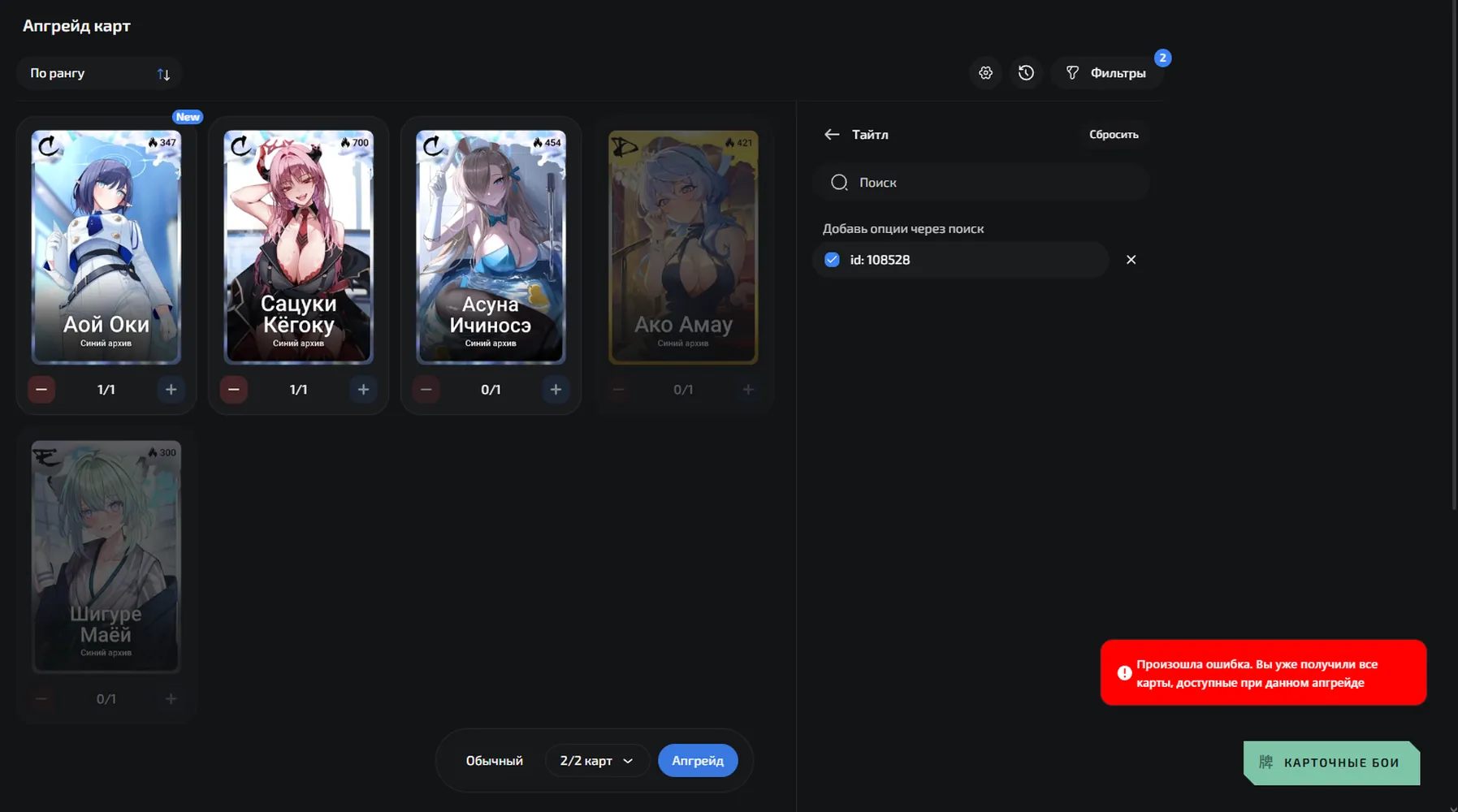1458x812 pixels.
Task: Toggle sort direction arrows icon
Action: (163, 74)
